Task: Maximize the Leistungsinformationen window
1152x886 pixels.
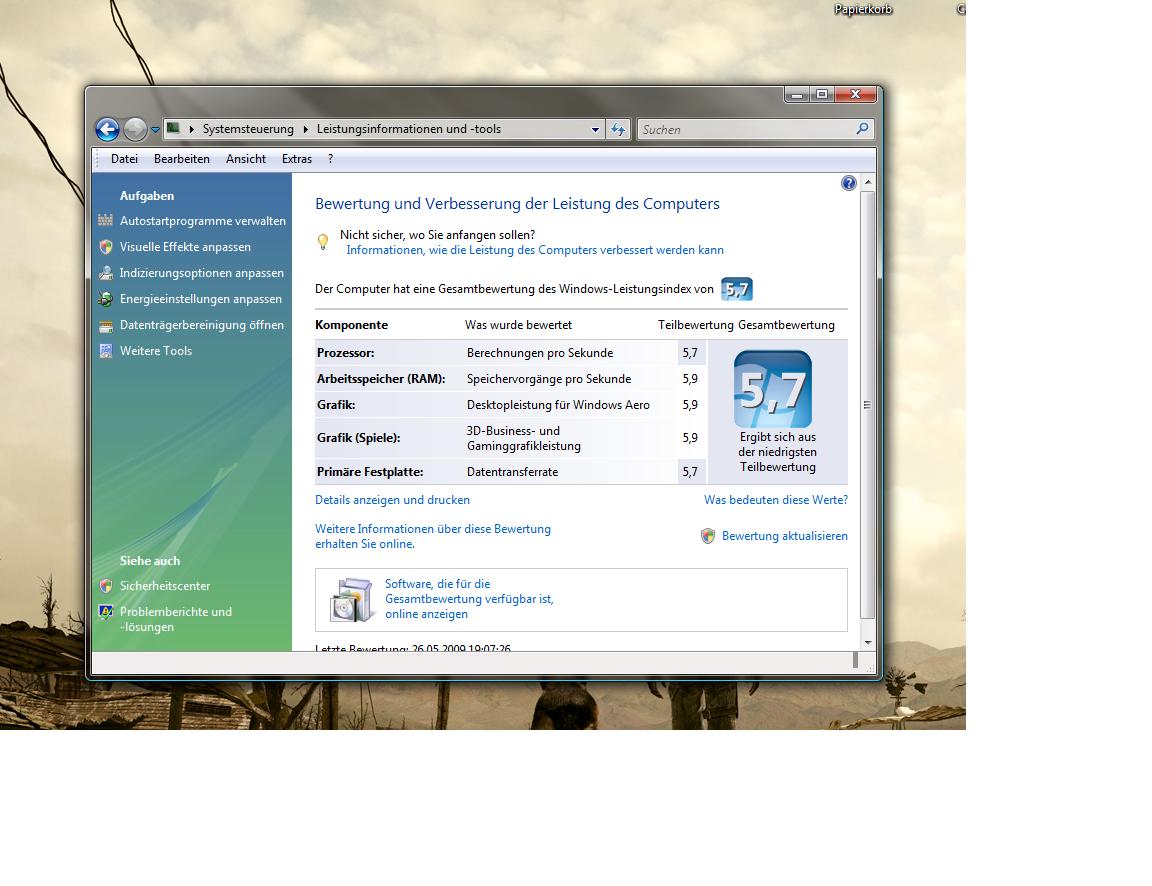Action: point(822,95)
